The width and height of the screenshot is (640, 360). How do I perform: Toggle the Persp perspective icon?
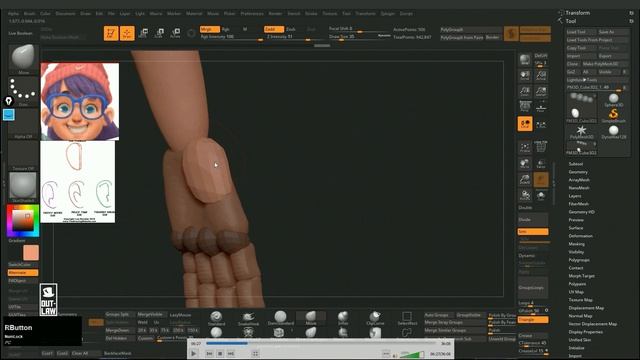click(x=525, y=107)
